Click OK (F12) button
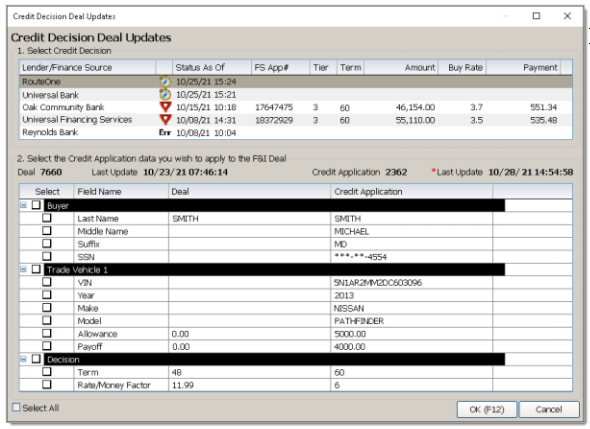The height and width of the screenshot is (429, 590). click(487, 409)
